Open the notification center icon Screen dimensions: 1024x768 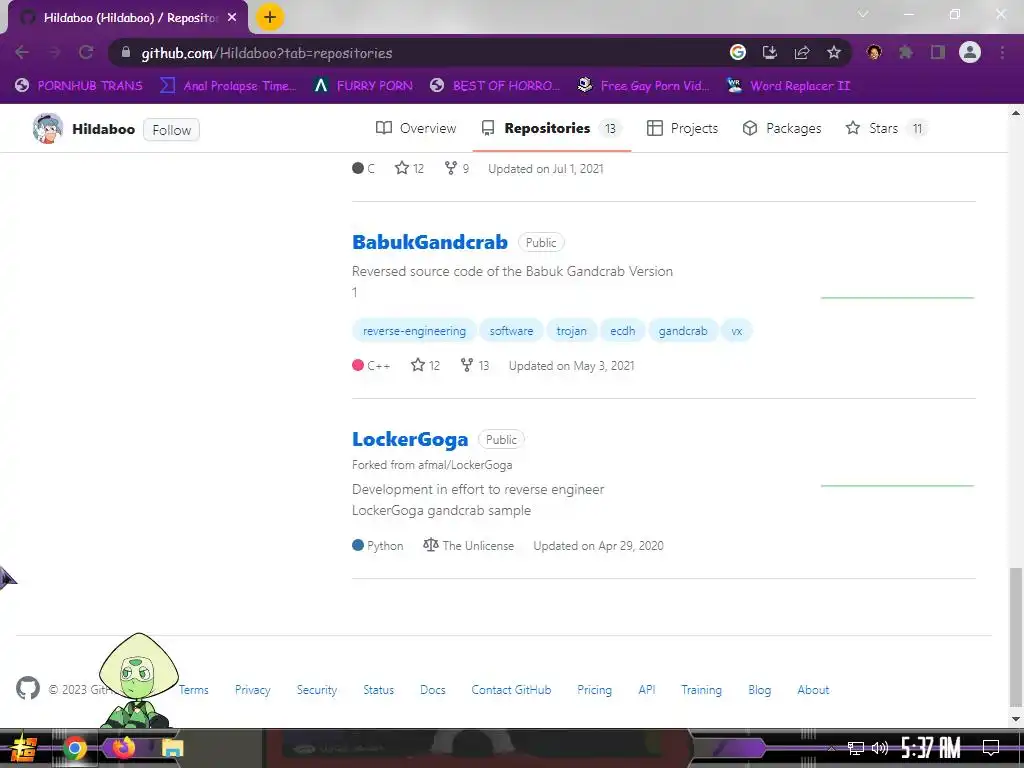point(991,748)
